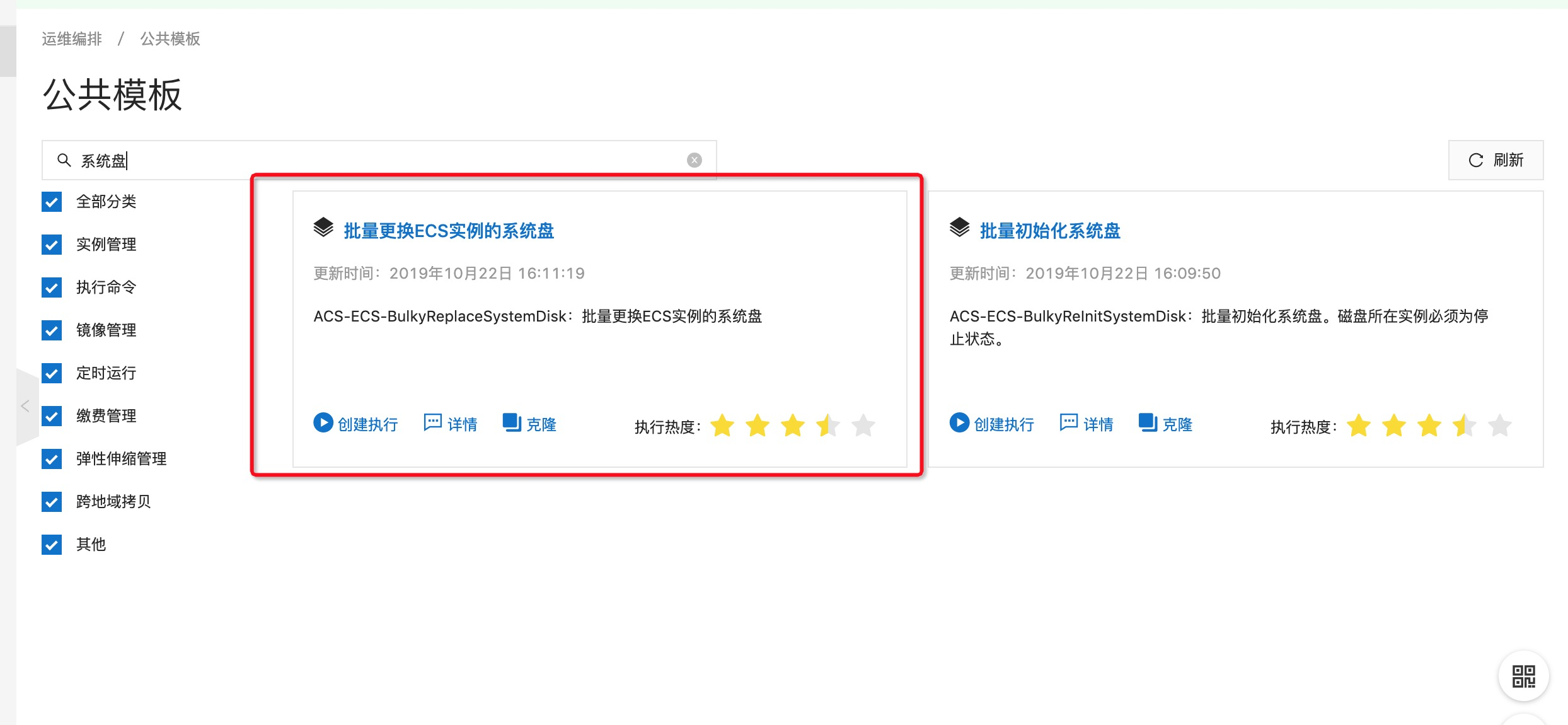The height and width of the screenshot is (725, 1568).
Task: Clone 批量初始化系统盘 template with 克隆
Action: (1165, 424)
